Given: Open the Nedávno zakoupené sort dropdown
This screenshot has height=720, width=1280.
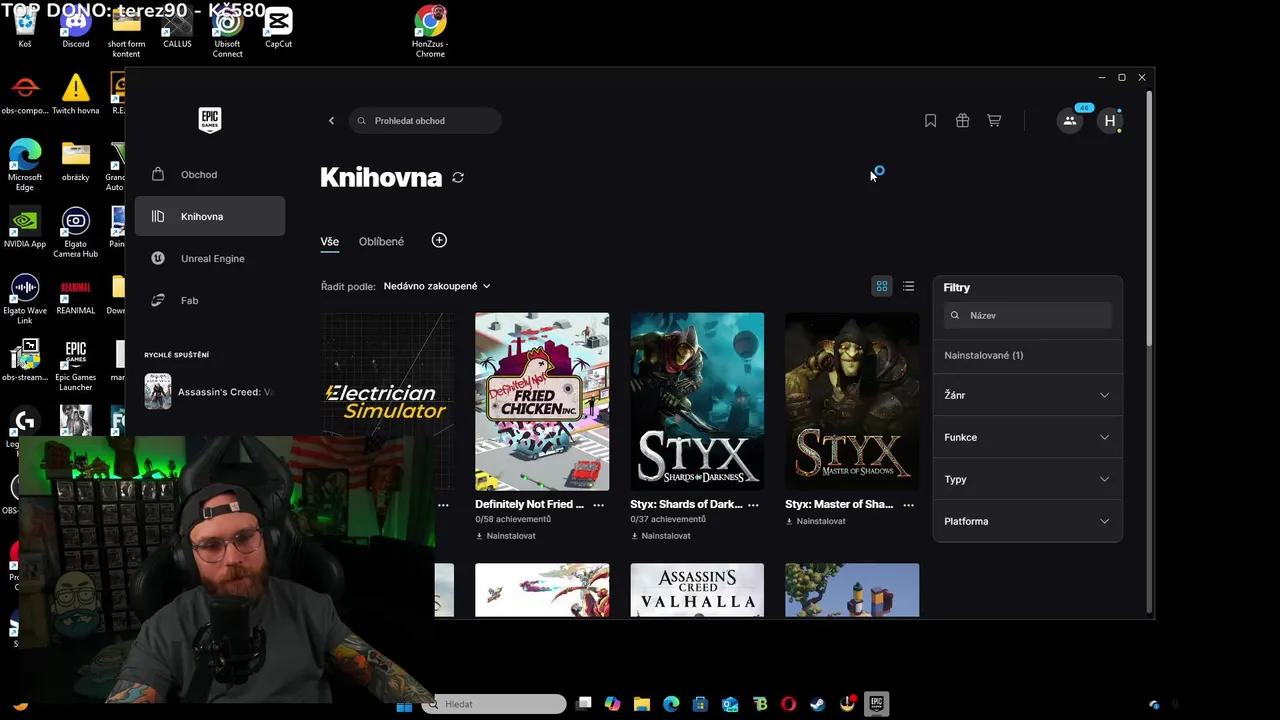Looking at the screenshot, I should [437, 286].
